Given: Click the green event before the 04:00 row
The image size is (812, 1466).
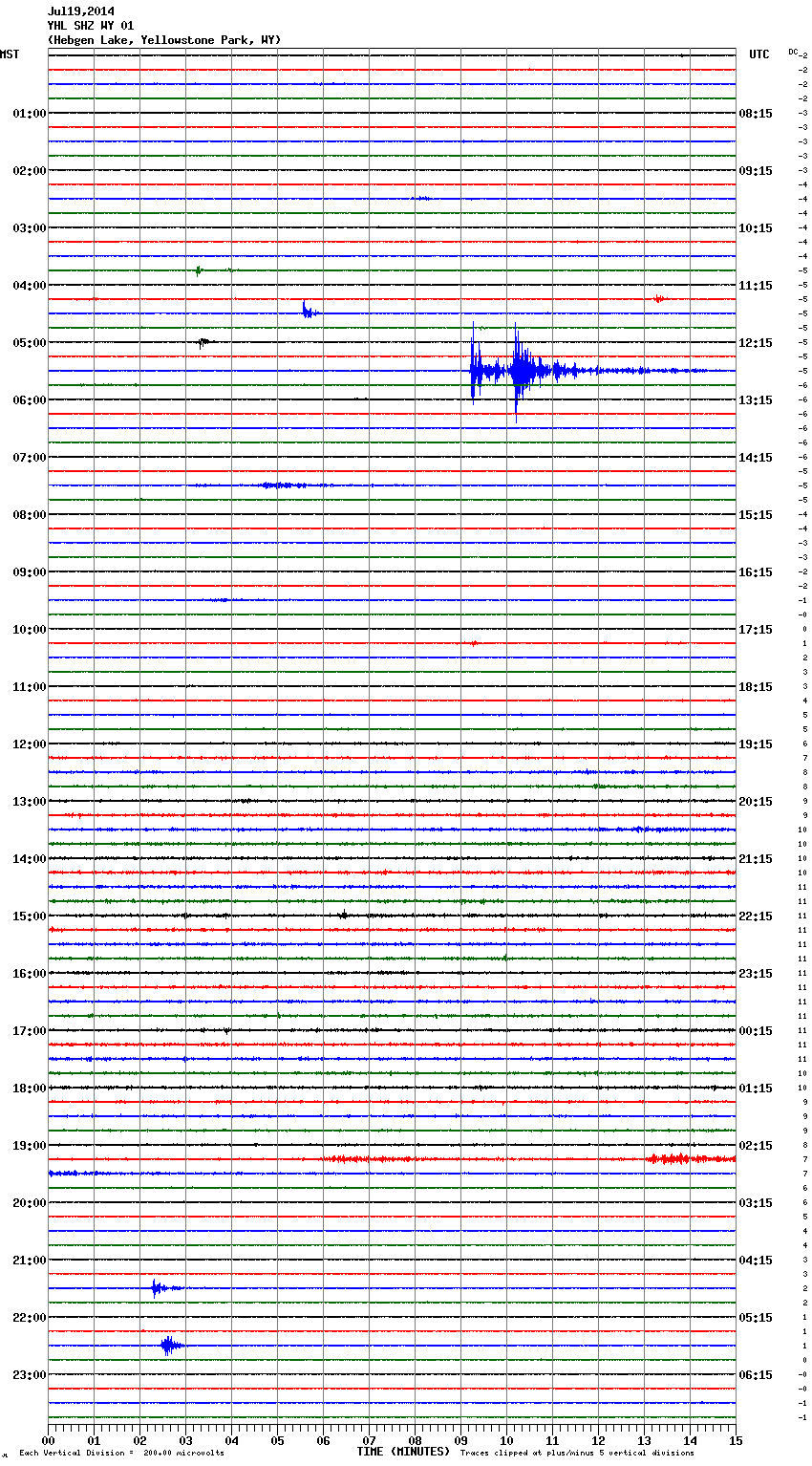Looking at the screenshot, I should [x=198, y=270].
